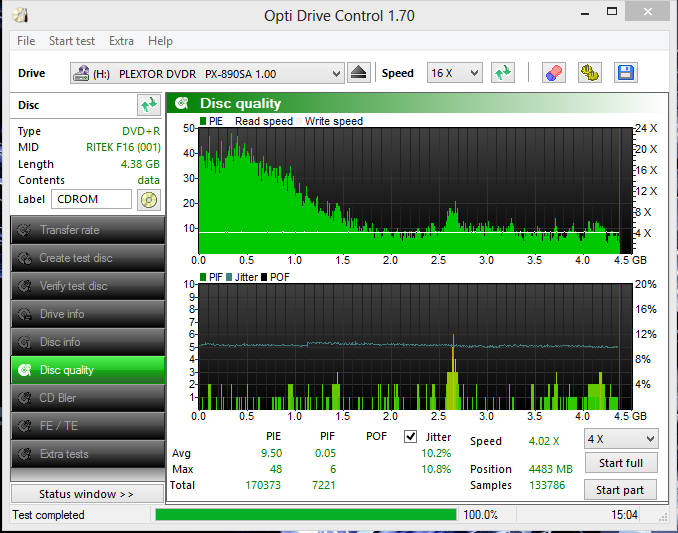Open the Transfer rate panel
Image resolution: width=678 pixels, height=533 pixels.
click(88, 230)
